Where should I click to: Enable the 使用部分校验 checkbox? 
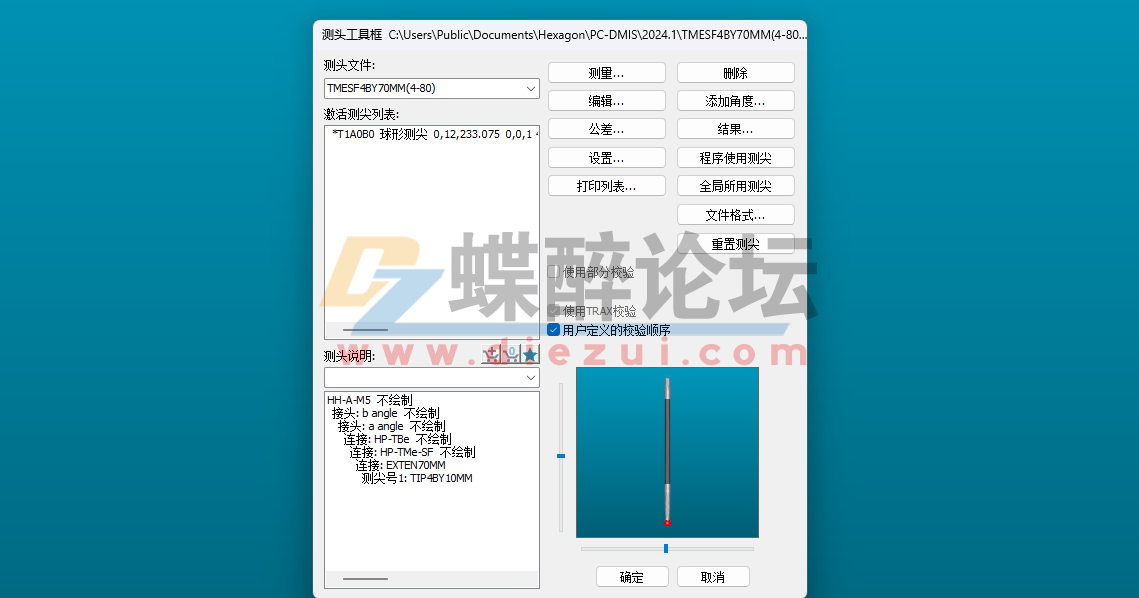552,270
